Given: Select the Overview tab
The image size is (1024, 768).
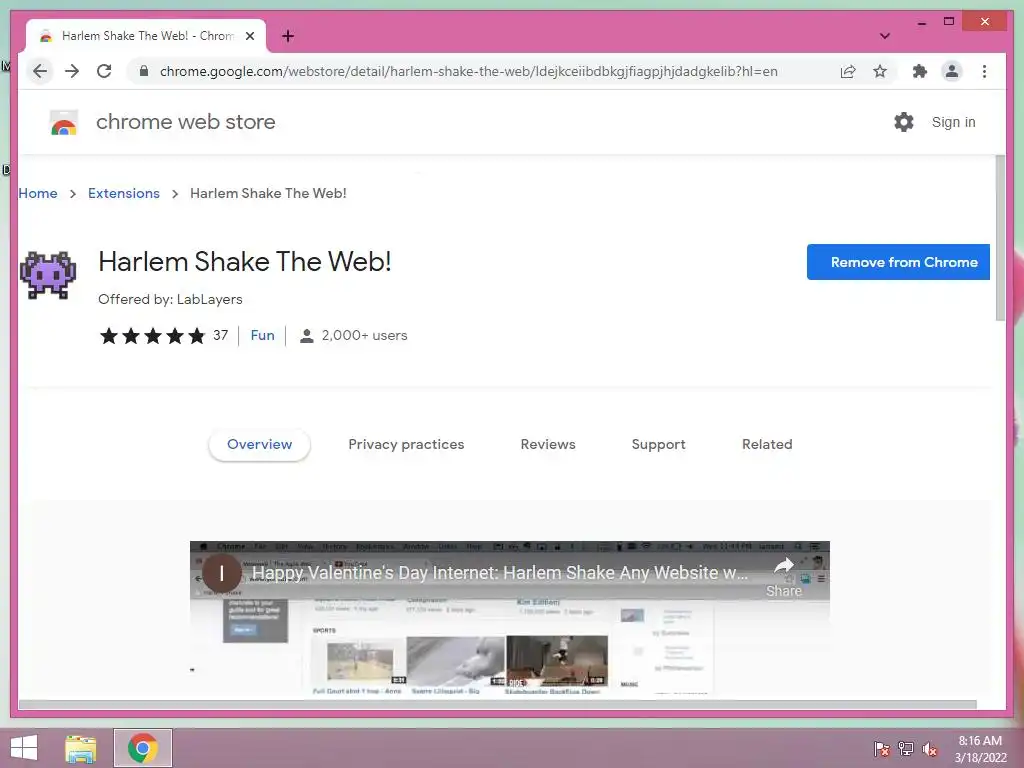Looking at the screenshot, I should pos(259,445).
